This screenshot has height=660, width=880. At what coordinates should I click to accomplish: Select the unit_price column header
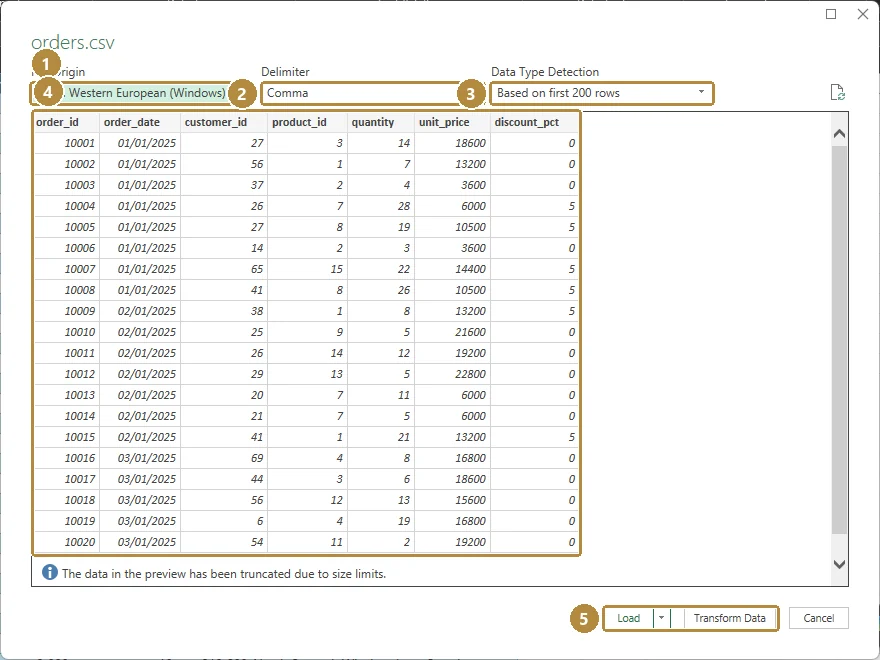pos(452,122)
